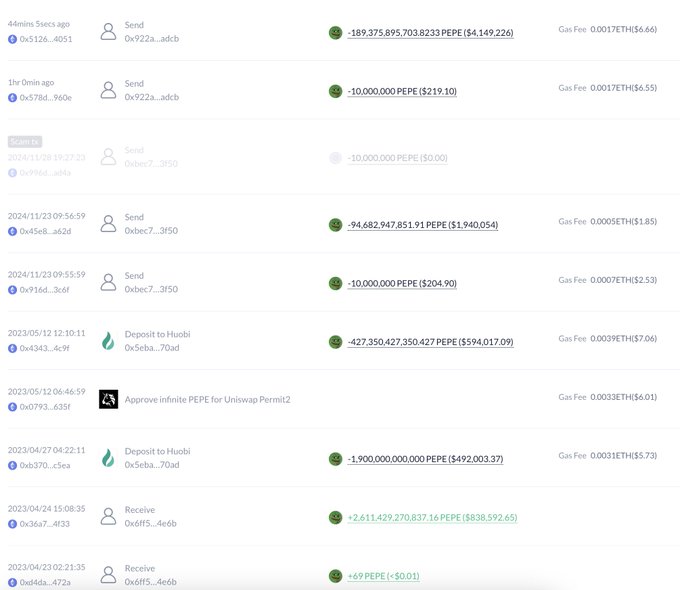Click PEPE icon beside -10,000,000 PEPE ($204.90)
Image resolution: width=680 pixels, height=590 pixels.
coord(335,283)
